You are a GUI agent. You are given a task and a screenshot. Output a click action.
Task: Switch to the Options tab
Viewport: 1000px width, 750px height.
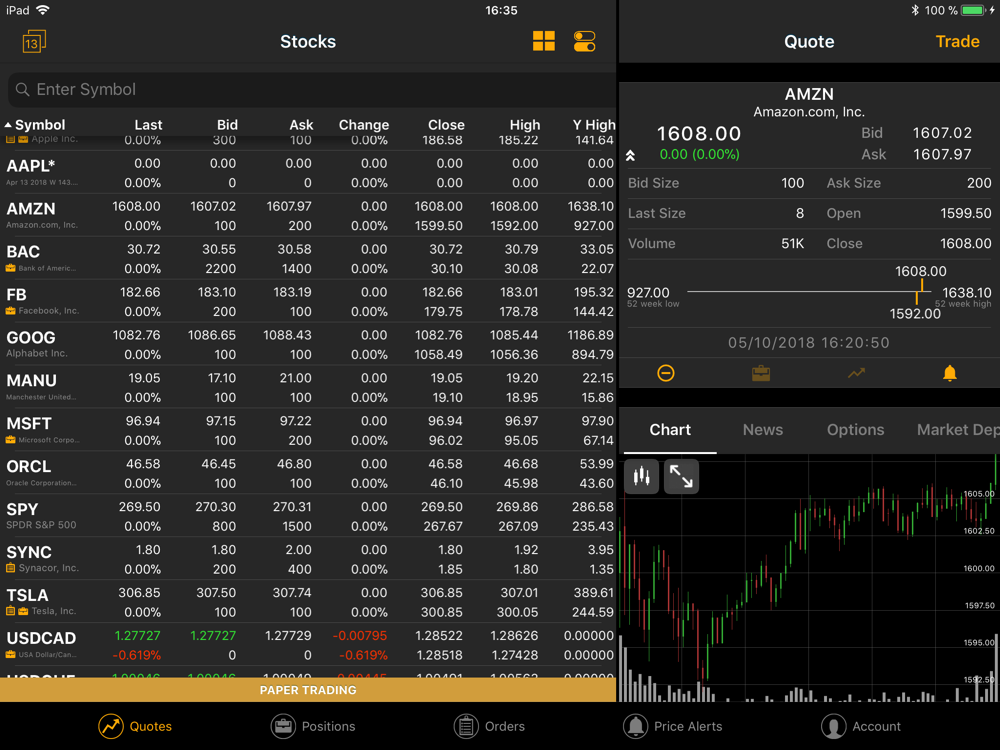[855, 430]
